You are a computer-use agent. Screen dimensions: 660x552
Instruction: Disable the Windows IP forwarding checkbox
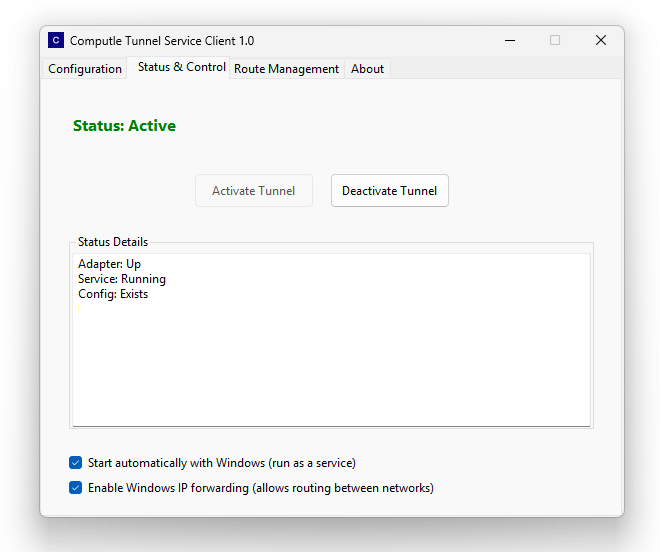coord(75,488)
